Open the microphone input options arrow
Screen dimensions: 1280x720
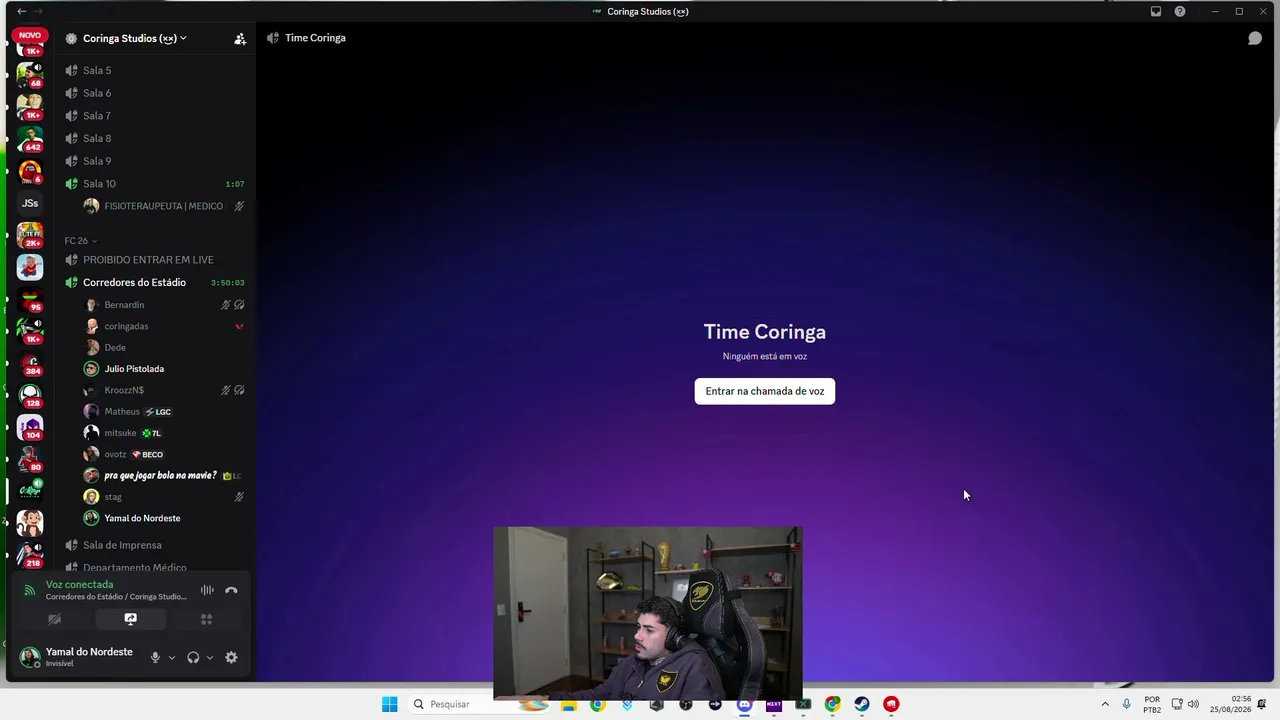171,657
